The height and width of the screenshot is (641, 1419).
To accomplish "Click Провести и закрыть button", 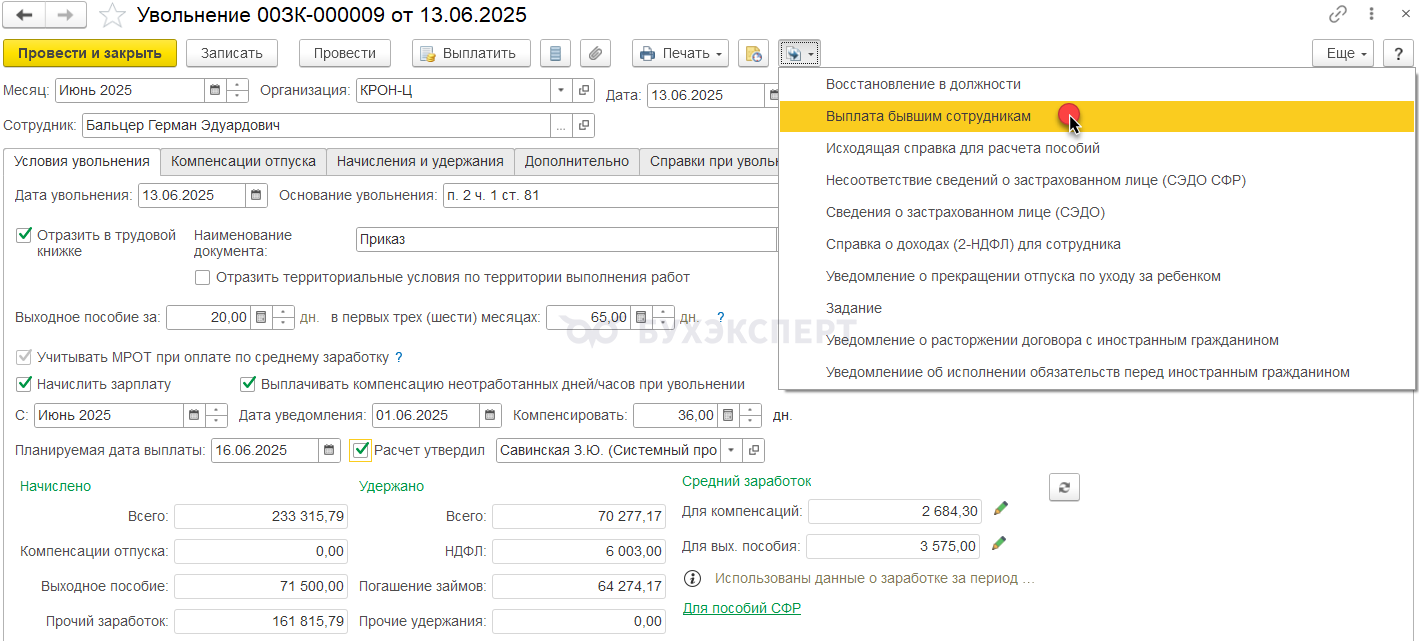I will (x=90, y=53).
